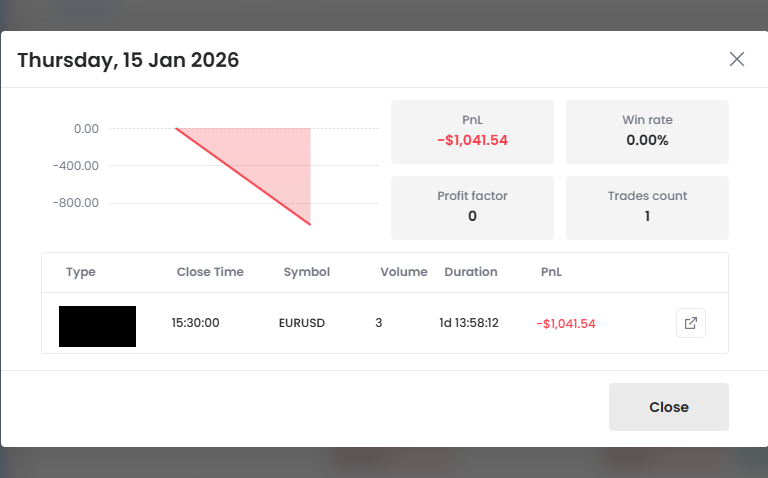Image resolution: width=768 pixels, height=478 pixels.
Task: Click the PnL table column header
Action: point(551,272)
